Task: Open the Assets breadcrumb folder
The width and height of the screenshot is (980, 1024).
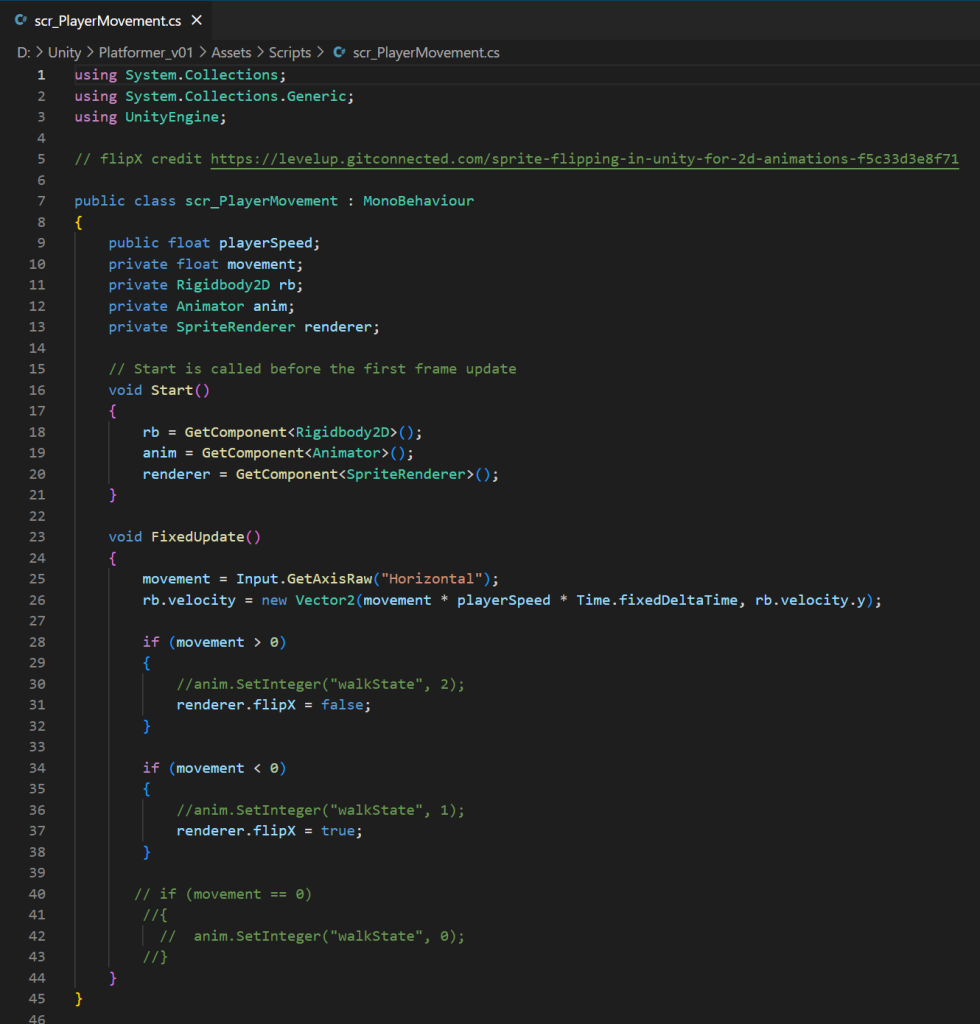Action: (229, 52)
